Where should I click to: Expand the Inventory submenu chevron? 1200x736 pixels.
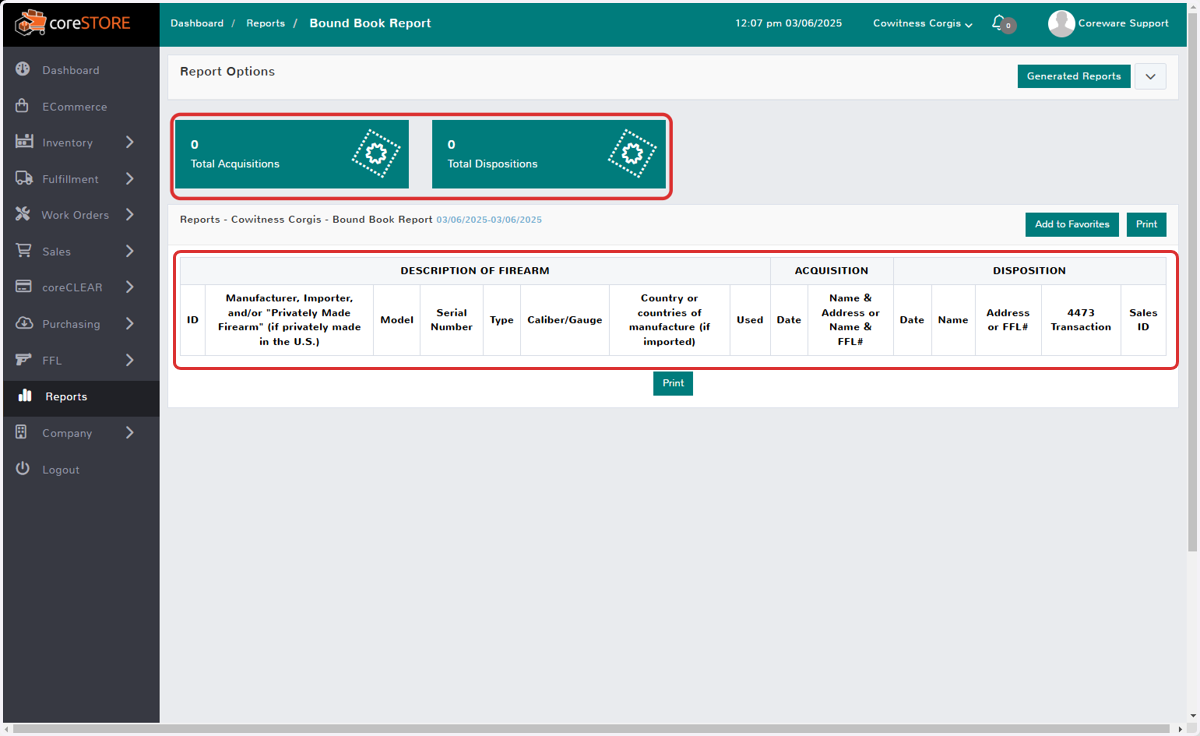130,142
